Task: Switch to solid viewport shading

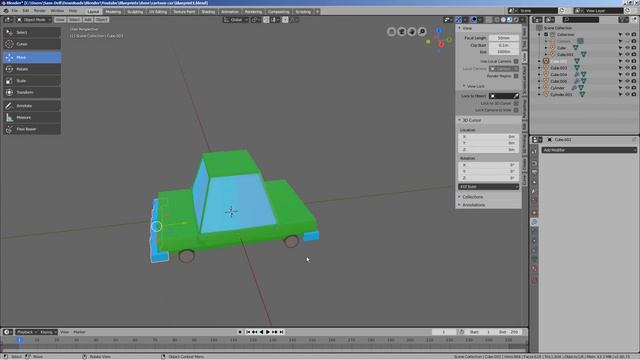Action: (x=503, y=20)
